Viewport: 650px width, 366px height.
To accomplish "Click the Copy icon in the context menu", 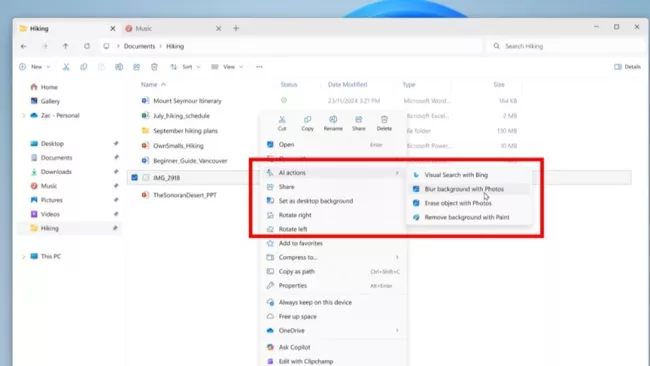I will point(308,123).
